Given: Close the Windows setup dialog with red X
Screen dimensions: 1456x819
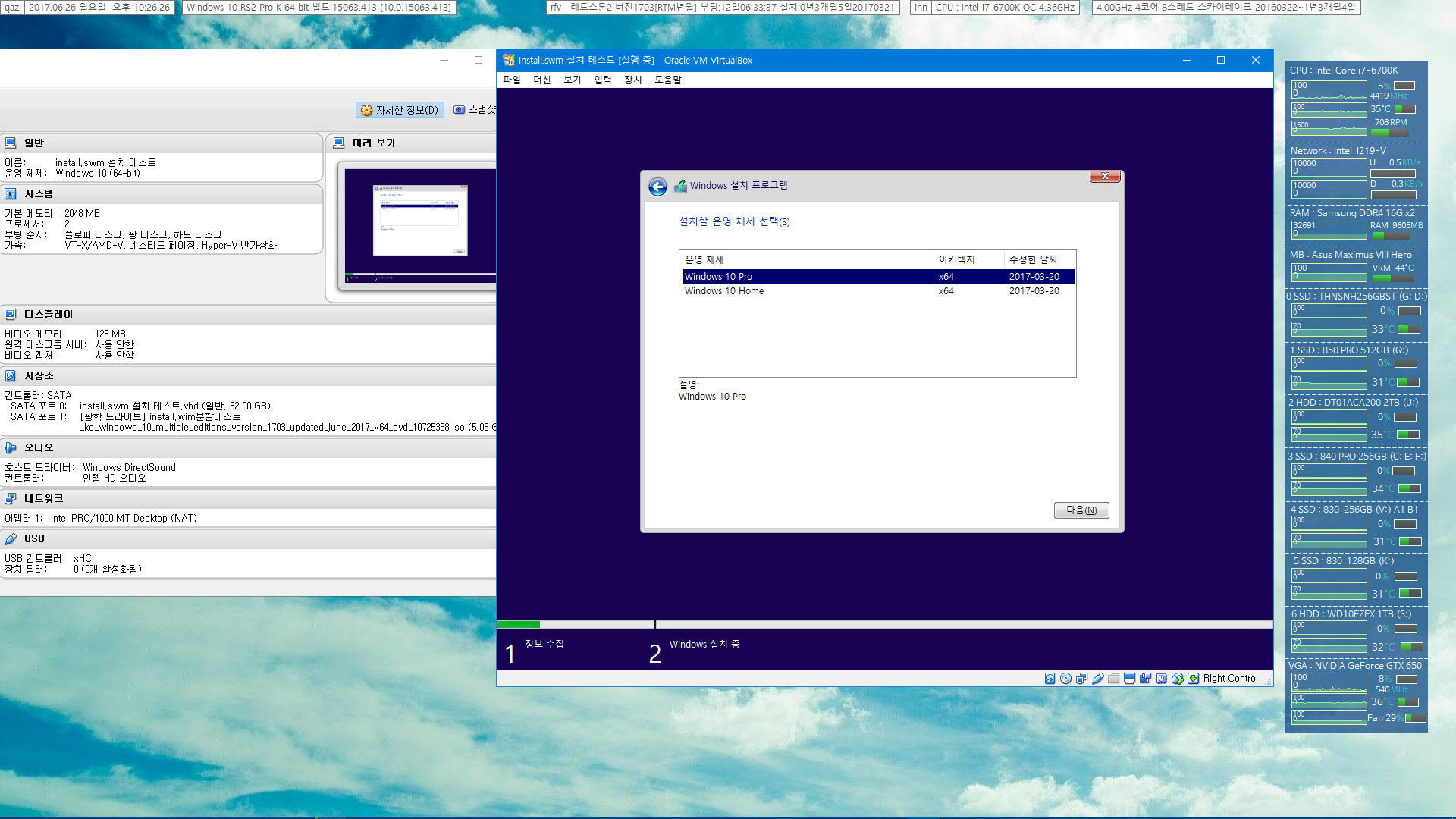Looking at the screenshot, I should click(x=1105, y=176).
